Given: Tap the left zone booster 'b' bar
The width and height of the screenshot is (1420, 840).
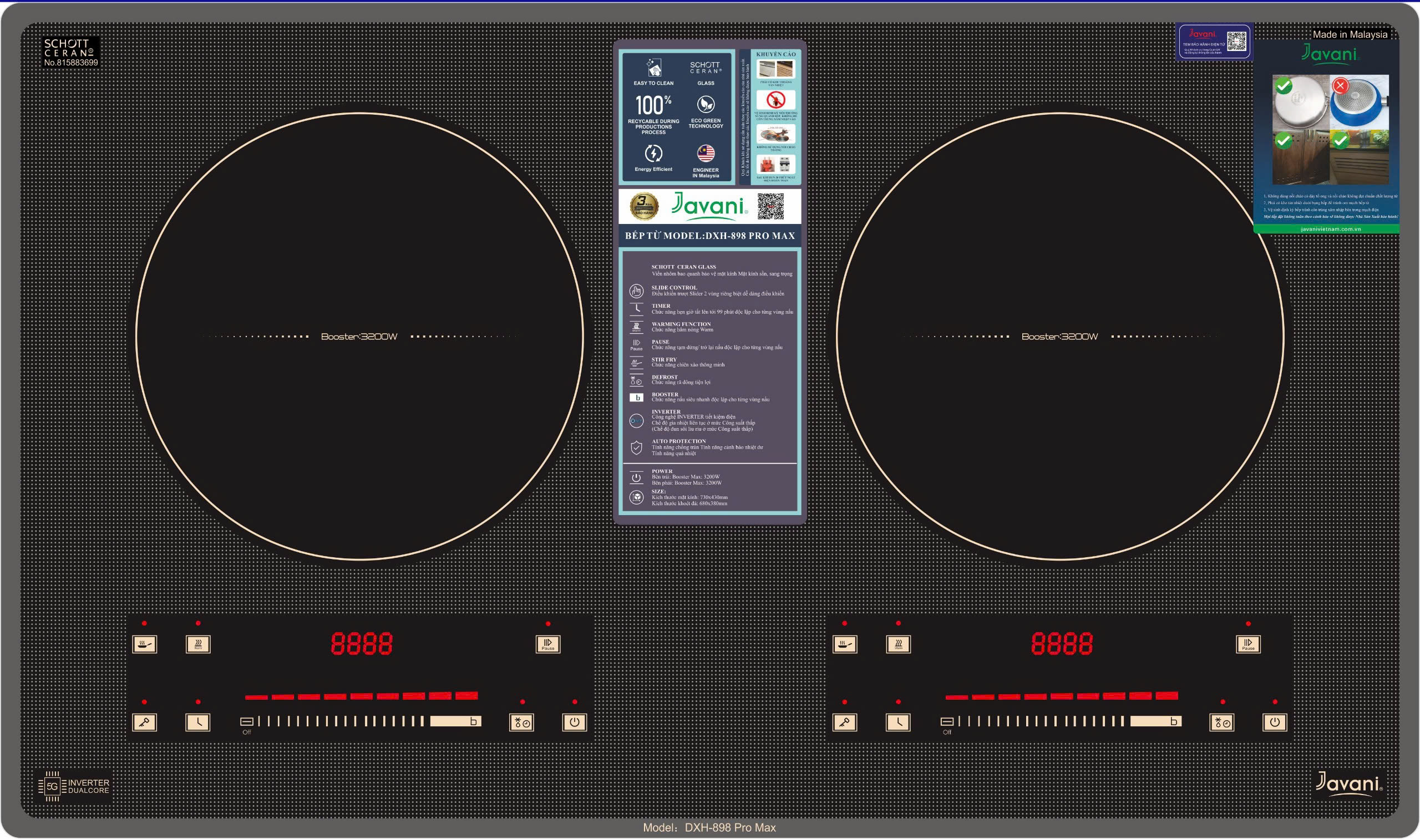Looking at the screenshot, I should pyautogui.click(x=456, y=721).
